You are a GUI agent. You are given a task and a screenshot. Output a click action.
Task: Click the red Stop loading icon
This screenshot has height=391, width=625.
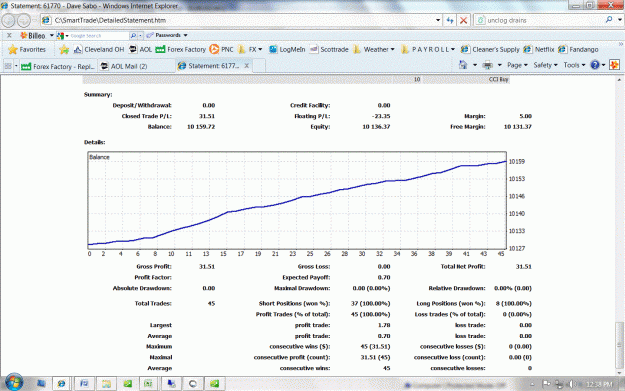(463, 20)
